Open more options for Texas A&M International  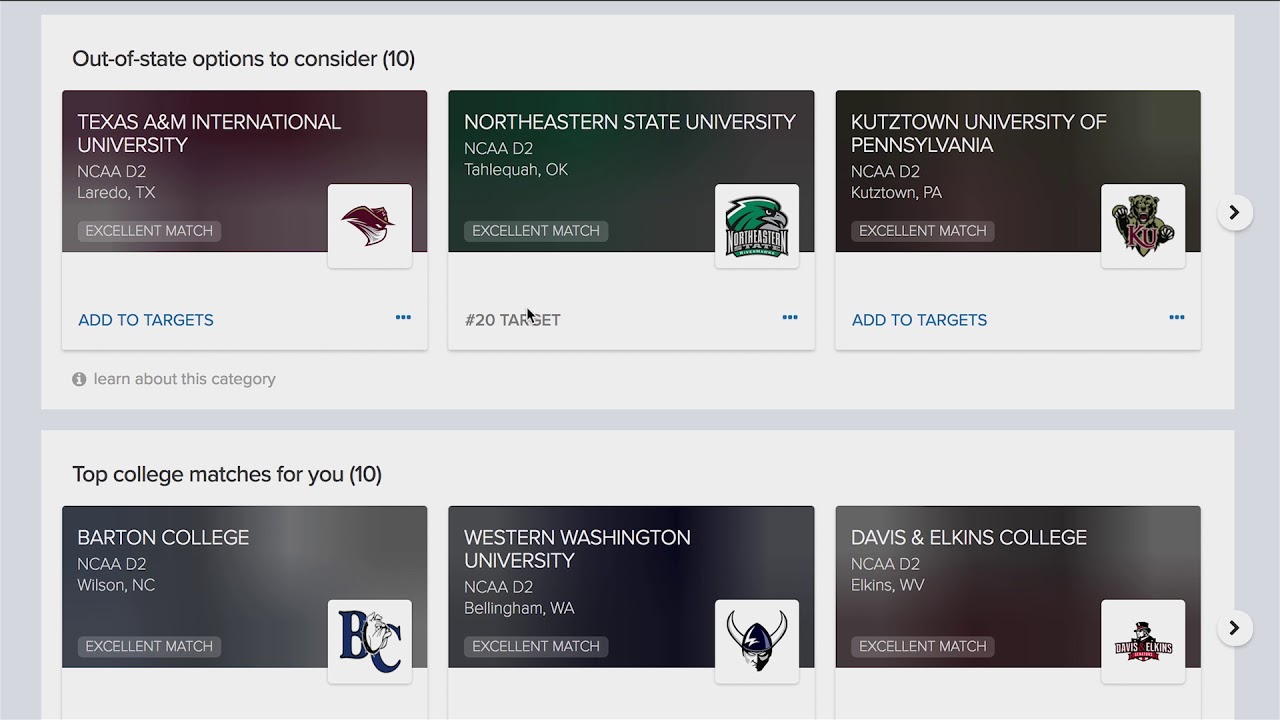pos(403,318)
